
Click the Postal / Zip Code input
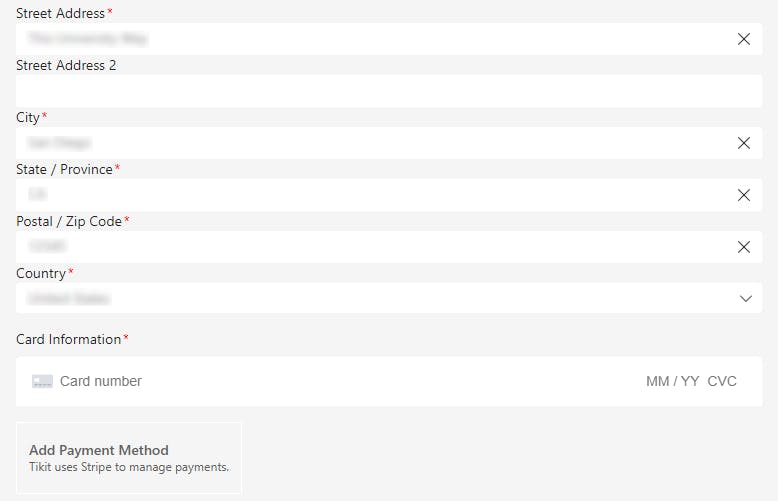click(370, 247)
